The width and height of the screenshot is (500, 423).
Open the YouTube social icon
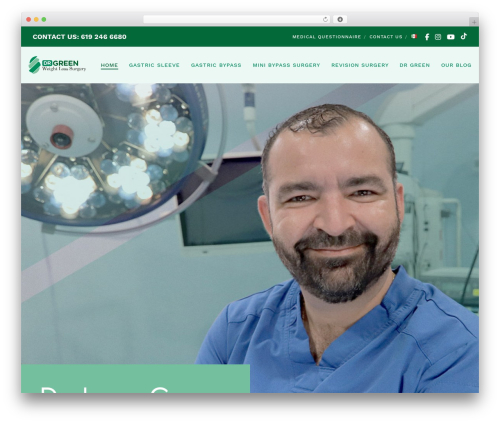click(x=451, y=37)
